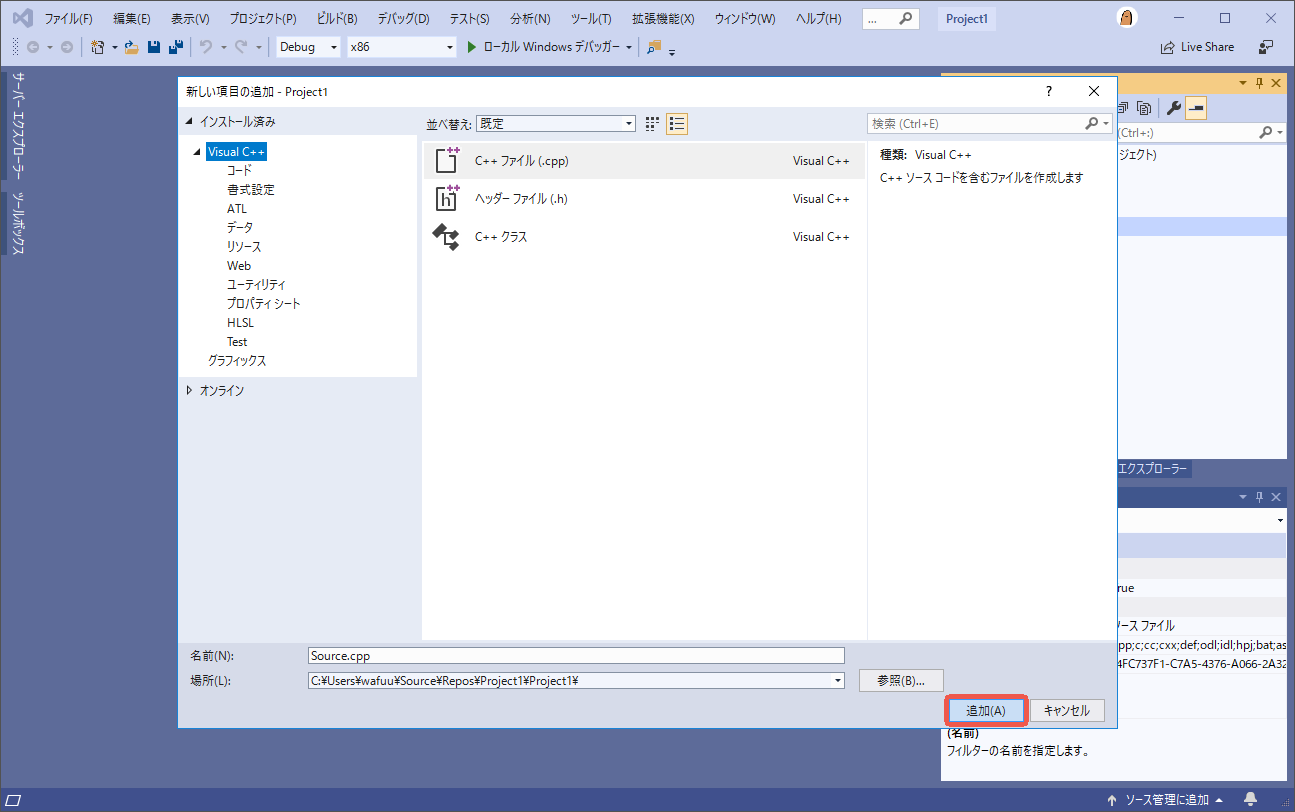Screen dimensions: 1295x812
Task: Click the Visual Studio title bar search box
Action: [891, 19]
